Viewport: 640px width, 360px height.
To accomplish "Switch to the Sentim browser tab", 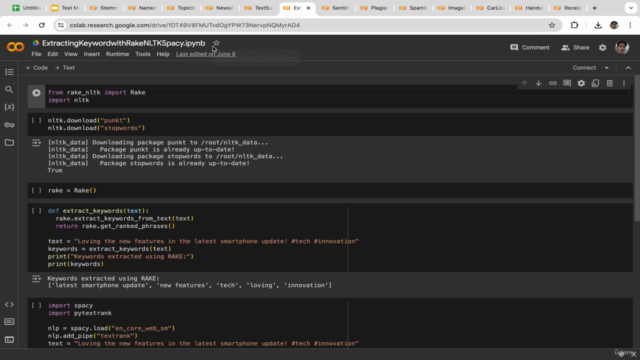I will click(x=336, y=8).
